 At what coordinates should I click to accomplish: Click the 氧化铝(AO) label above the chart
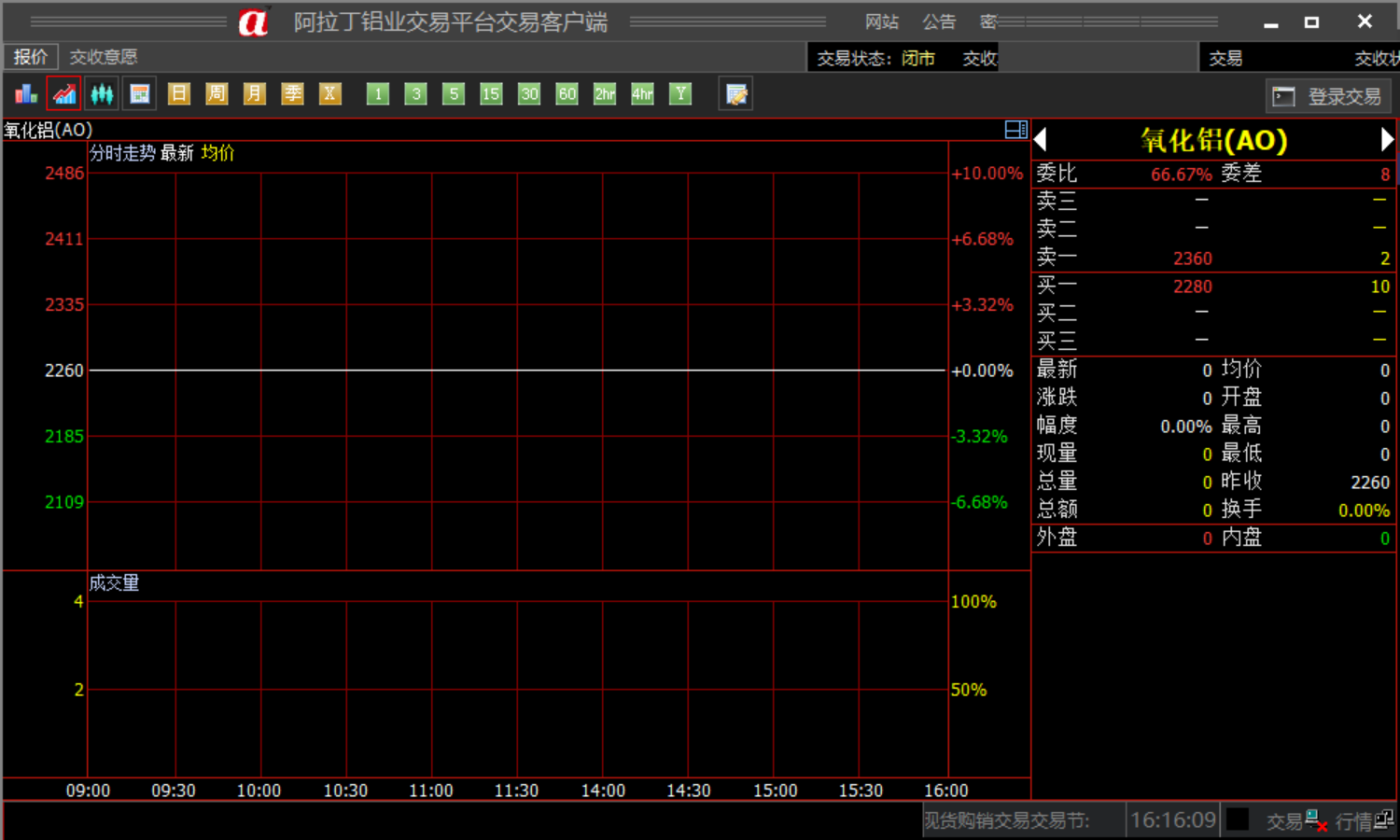[49, 130]
